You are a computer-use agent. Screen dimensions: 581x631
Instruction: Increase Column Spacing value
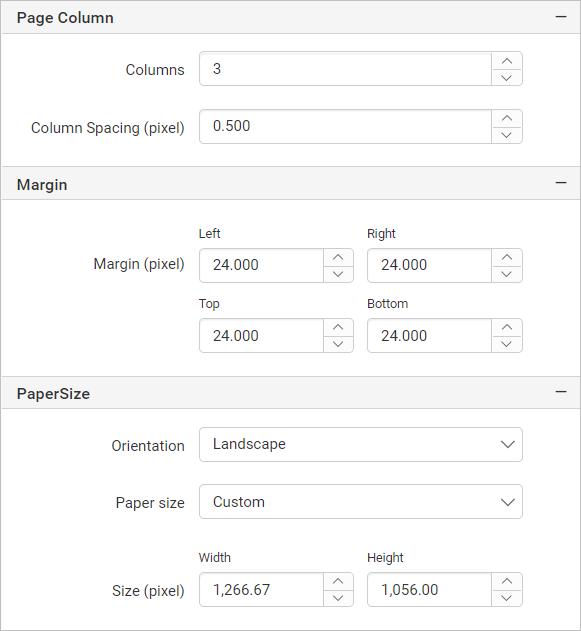507,119
